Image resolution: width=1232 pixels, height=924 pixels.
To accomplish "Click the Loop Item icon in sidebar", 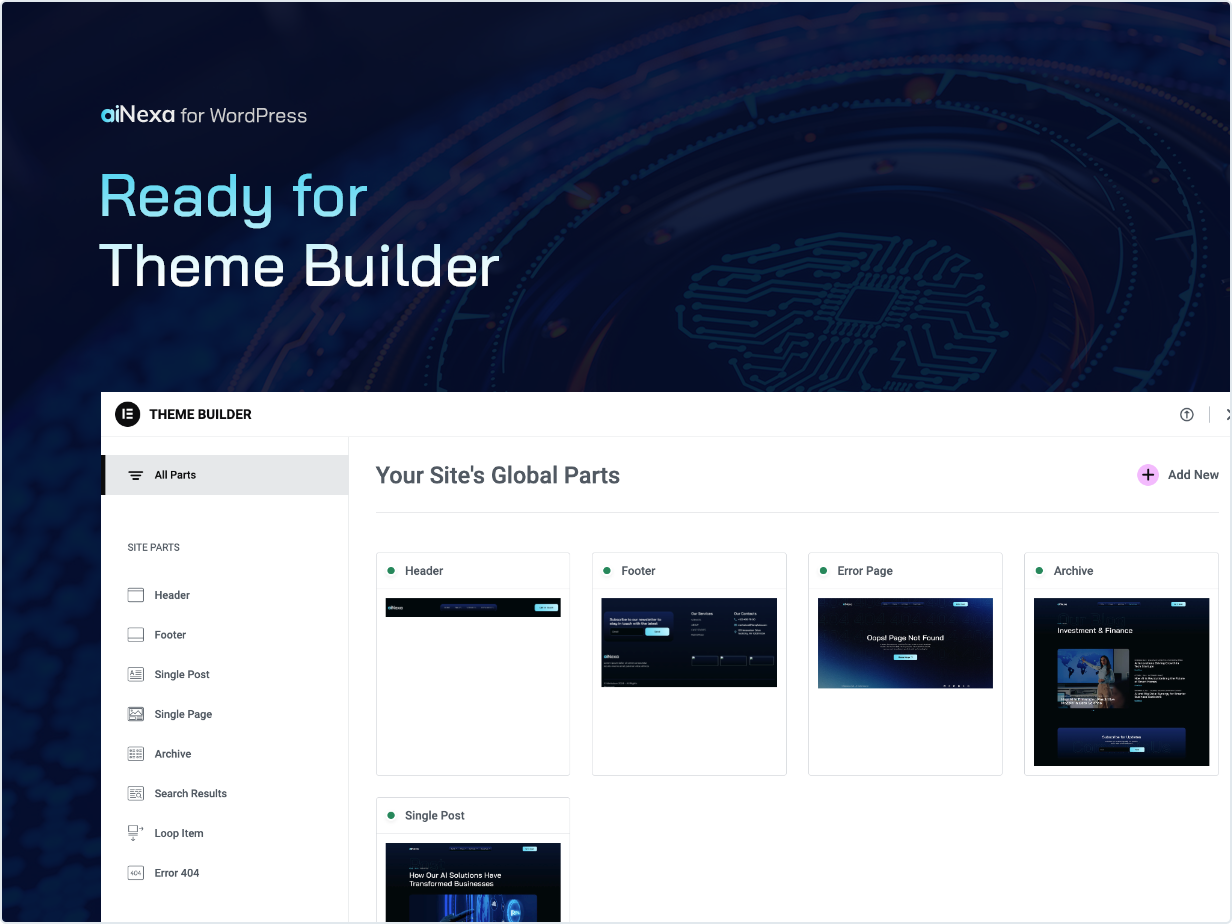I will coord(136,833).
